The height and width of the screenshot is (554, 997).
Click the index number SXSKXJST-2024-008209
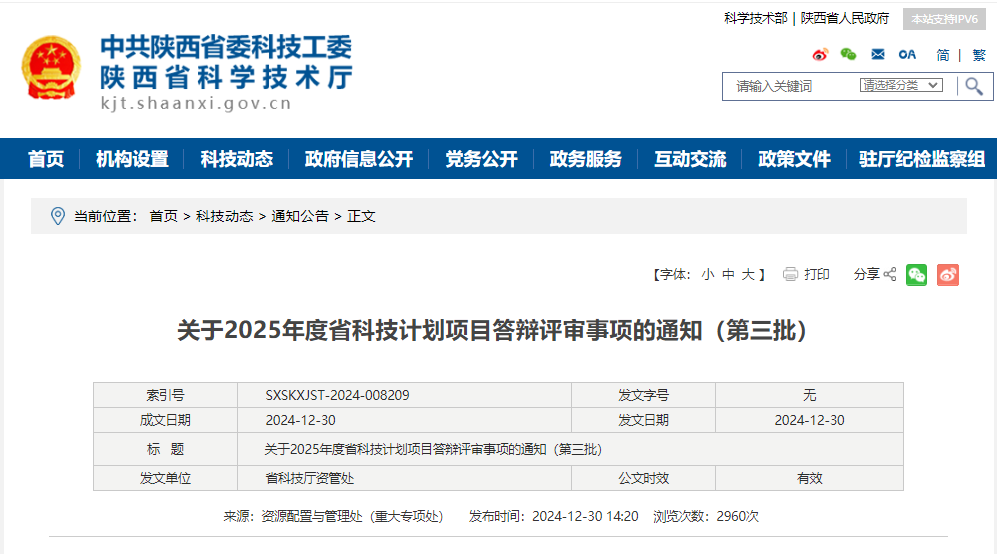coord(337,395)
